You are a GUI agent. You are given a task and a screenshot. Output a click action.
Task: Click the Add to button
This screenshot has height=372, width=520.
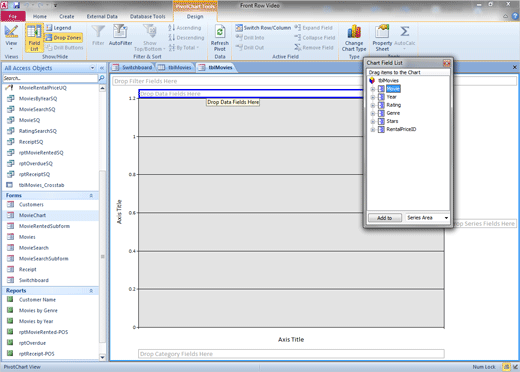[x=385, y=218]
